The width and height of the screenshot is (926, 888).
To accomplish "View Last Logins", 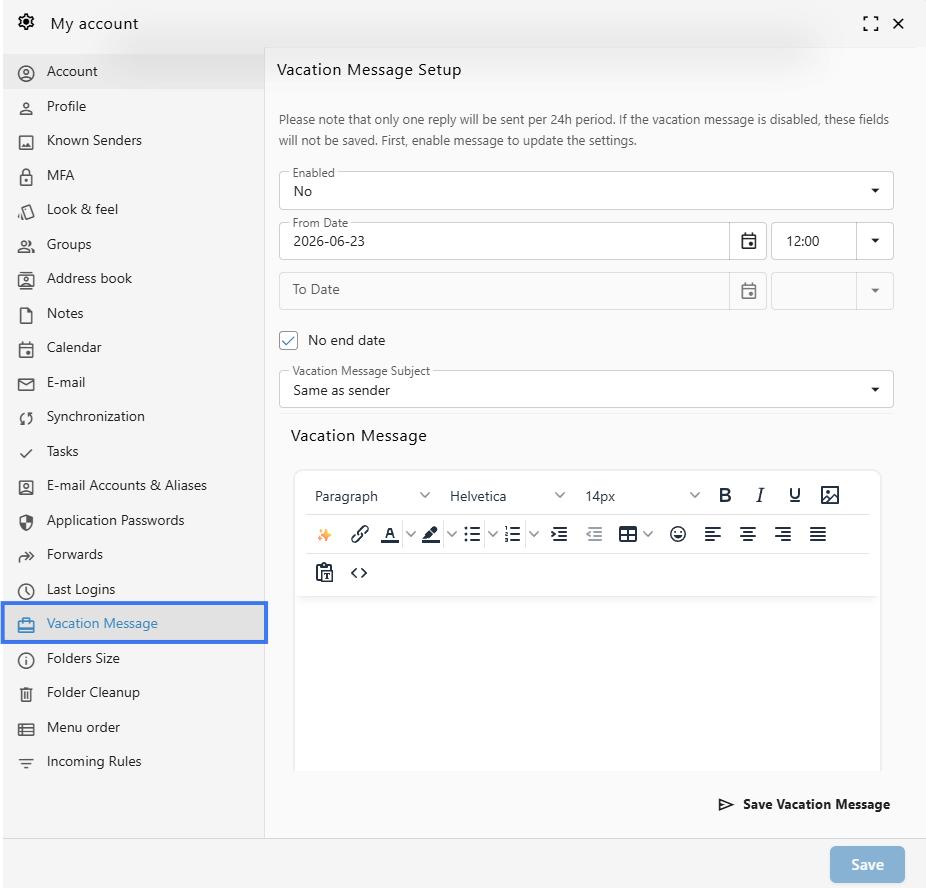I will (x=133, y=590).
